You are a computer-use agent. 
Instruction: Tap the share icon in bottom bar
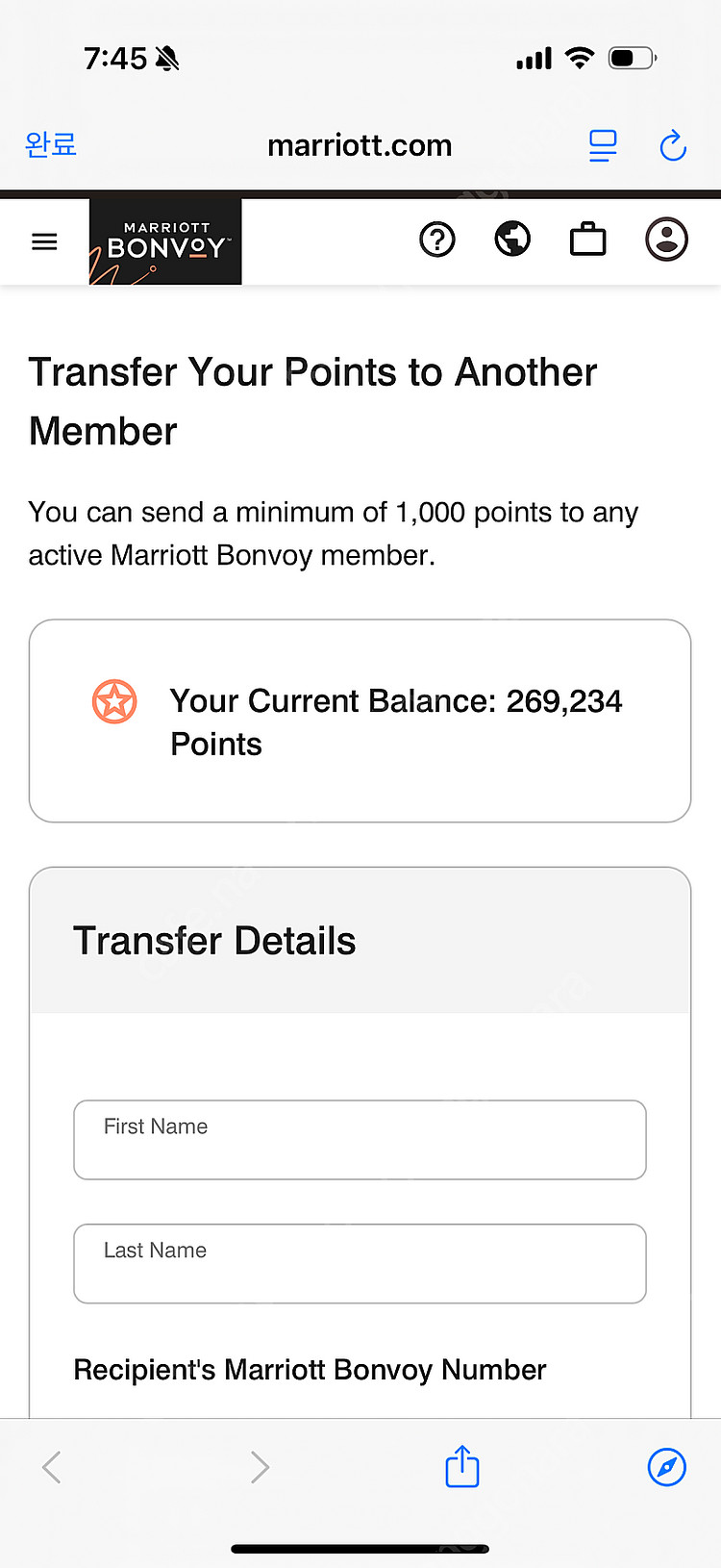pyautogui.click(x=462, y=1466)
